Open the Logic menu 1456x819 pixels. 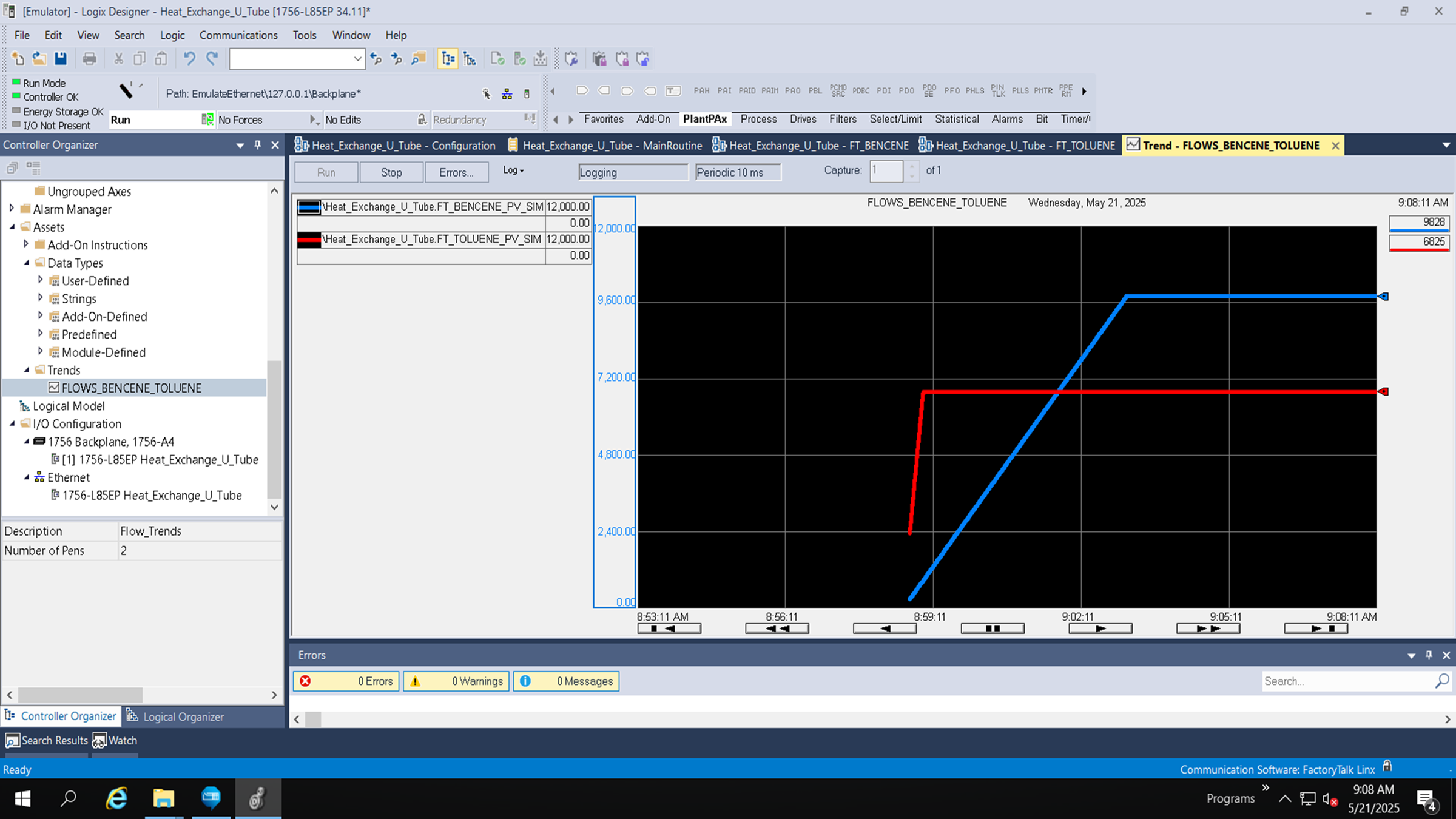[x=172, y=35]
